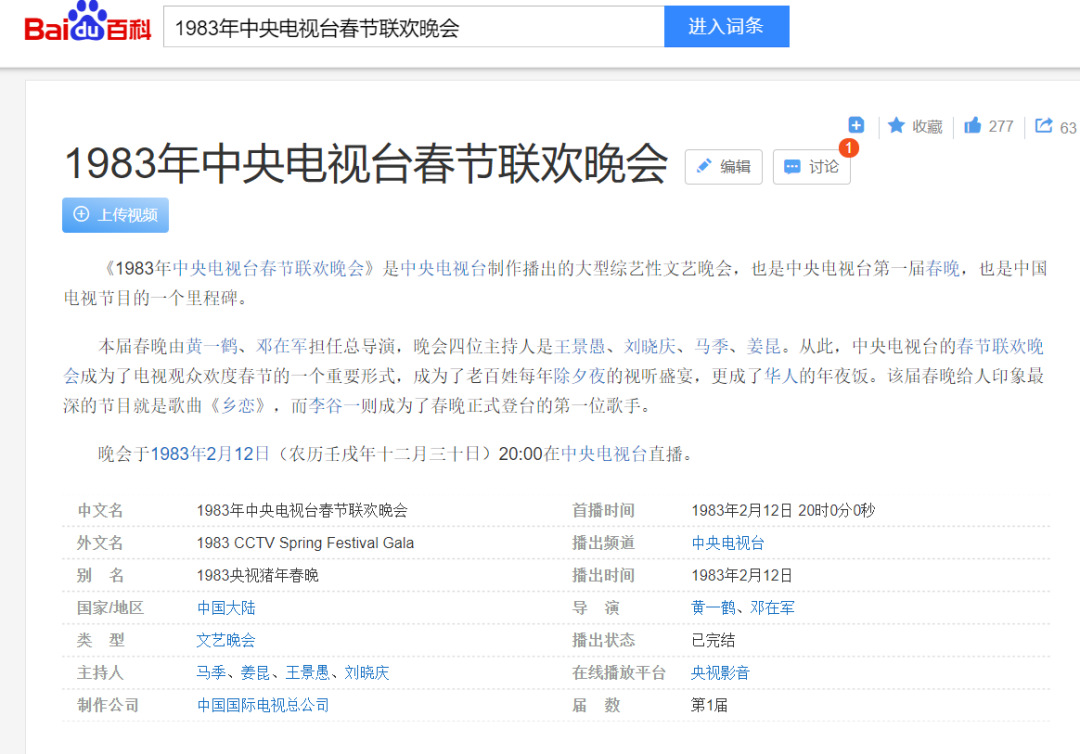Follow the 邓在军 link in second paragraph
The image size is (1080, 754).
click(x=282, y=346)
